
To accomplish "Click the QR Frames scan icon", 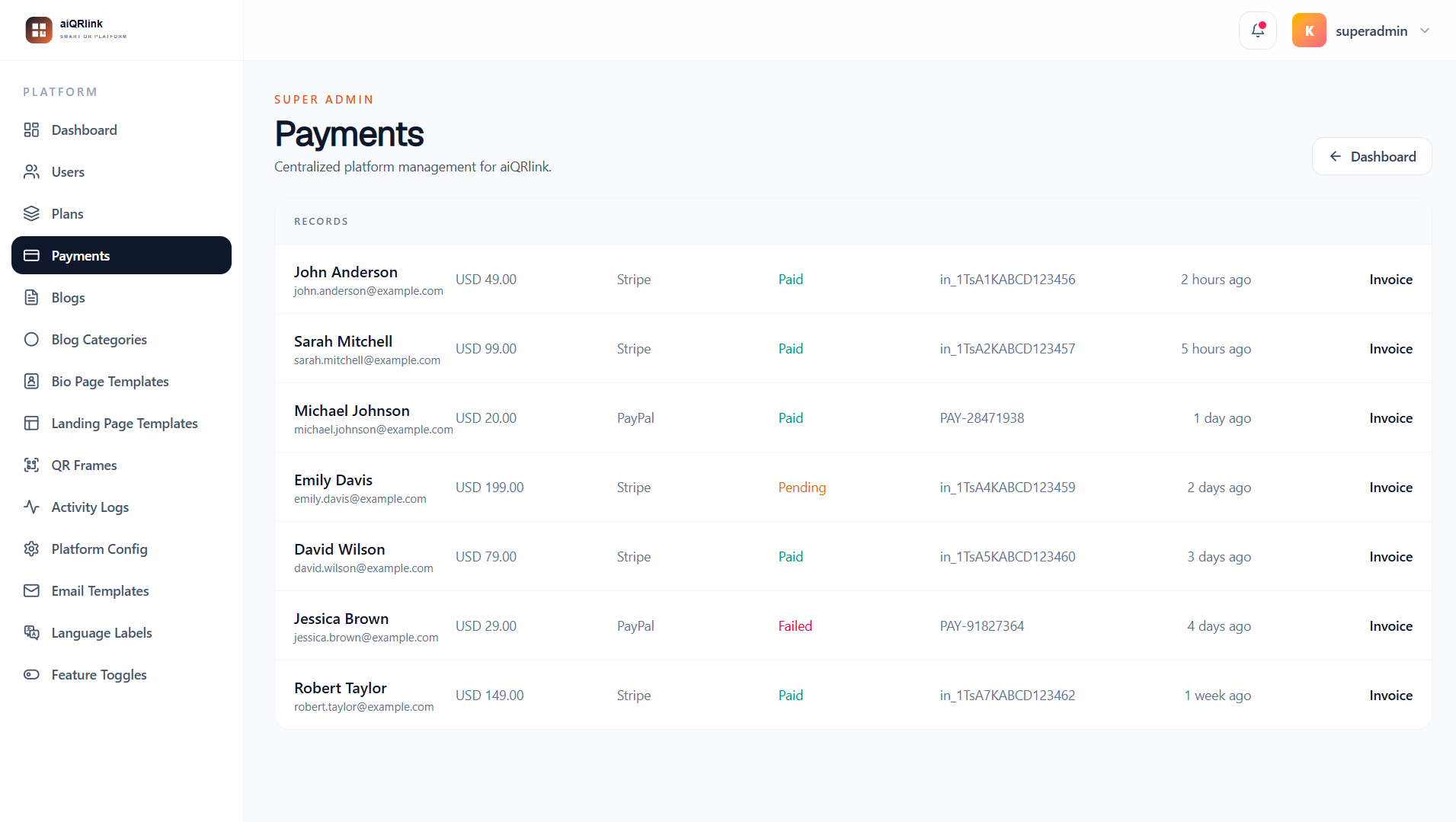I will tap(31, 465).
